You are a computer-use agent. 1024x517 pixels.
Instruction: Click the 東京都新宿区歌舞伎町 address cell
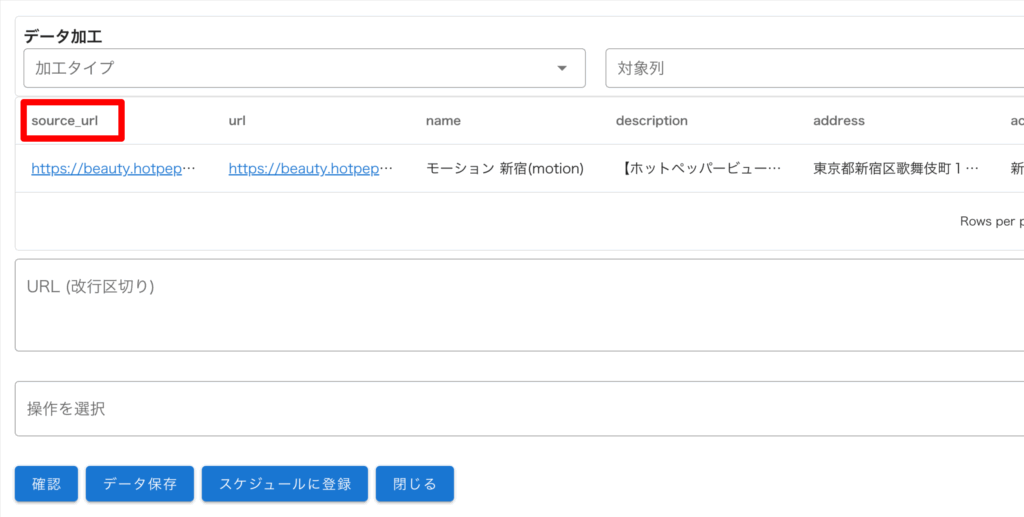tap(895, 169)
